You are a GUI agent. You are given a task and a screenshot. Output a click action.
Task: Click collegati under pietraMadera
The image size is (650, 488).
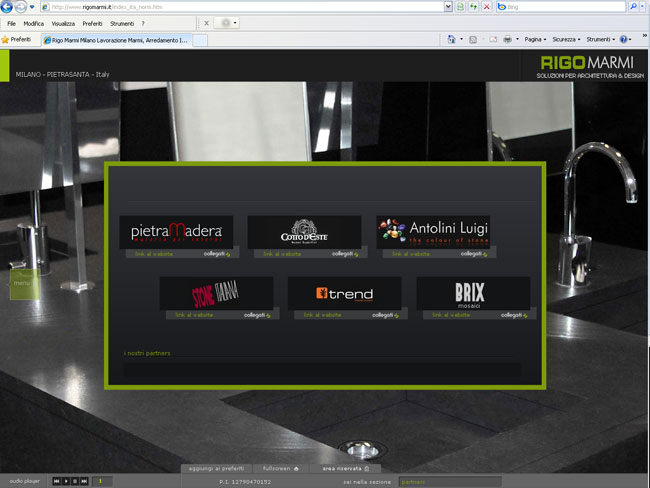click(x=217, y=254)
